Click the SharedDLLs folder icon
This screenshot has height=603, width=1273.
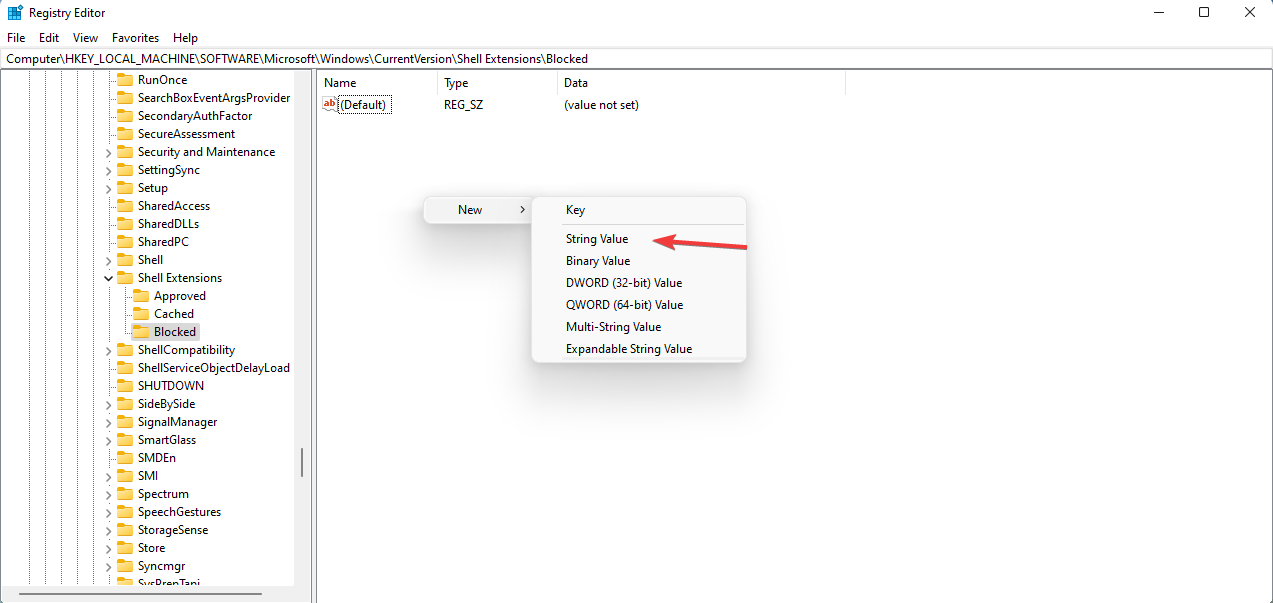point(125,224)
